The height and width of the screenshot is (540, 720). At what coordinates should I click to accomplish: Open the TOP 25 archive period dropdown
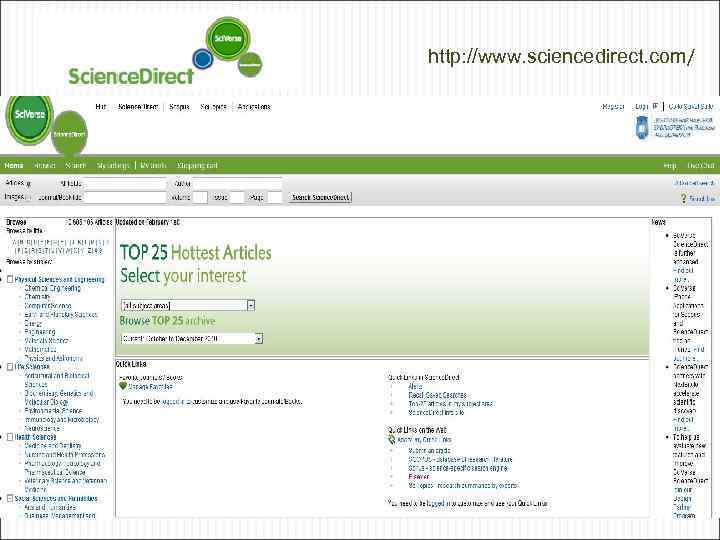(192, 338)
